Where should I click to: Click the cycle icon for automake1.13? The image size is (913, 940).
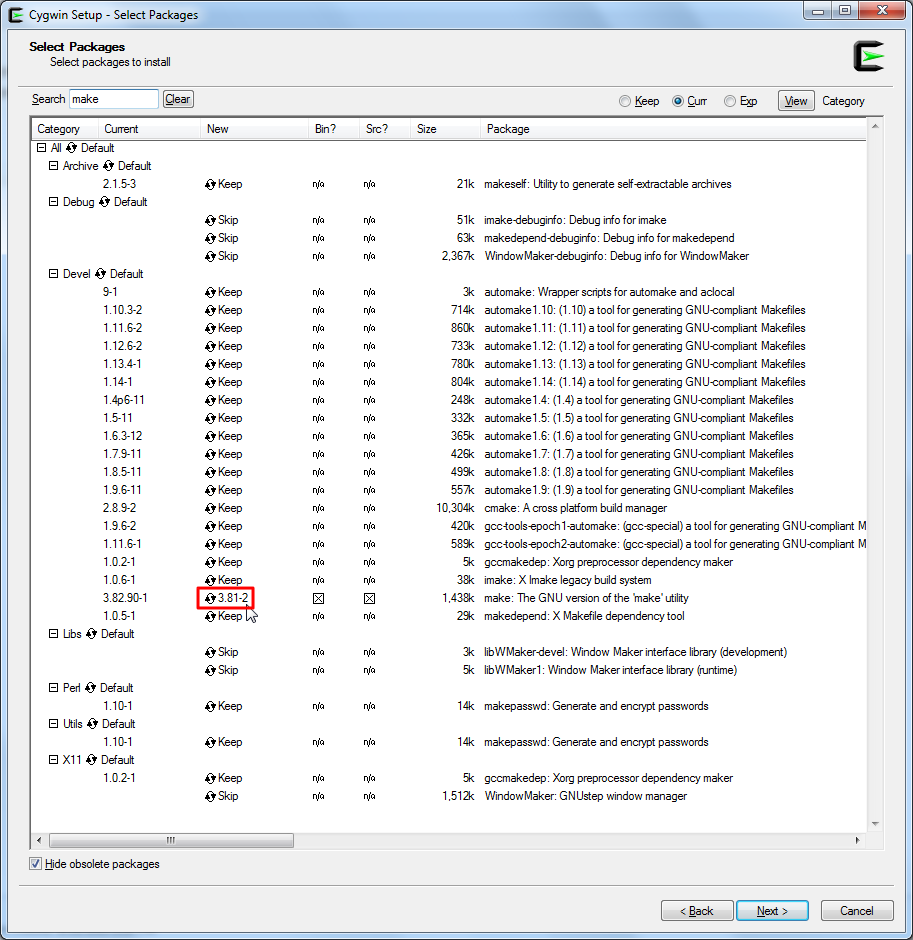coord(210,364)
